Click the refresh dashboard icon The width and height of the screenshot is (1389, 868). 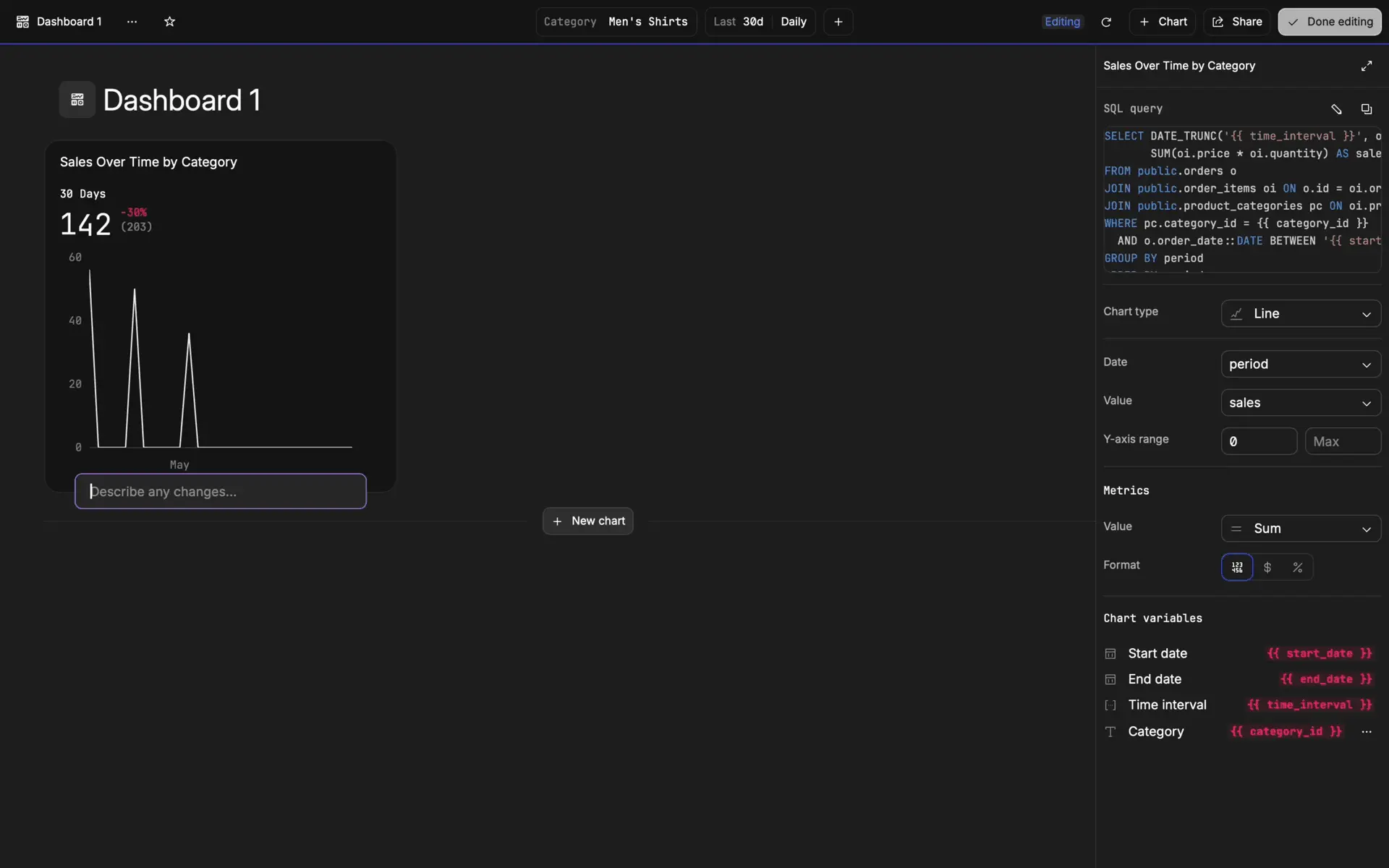1105,22
